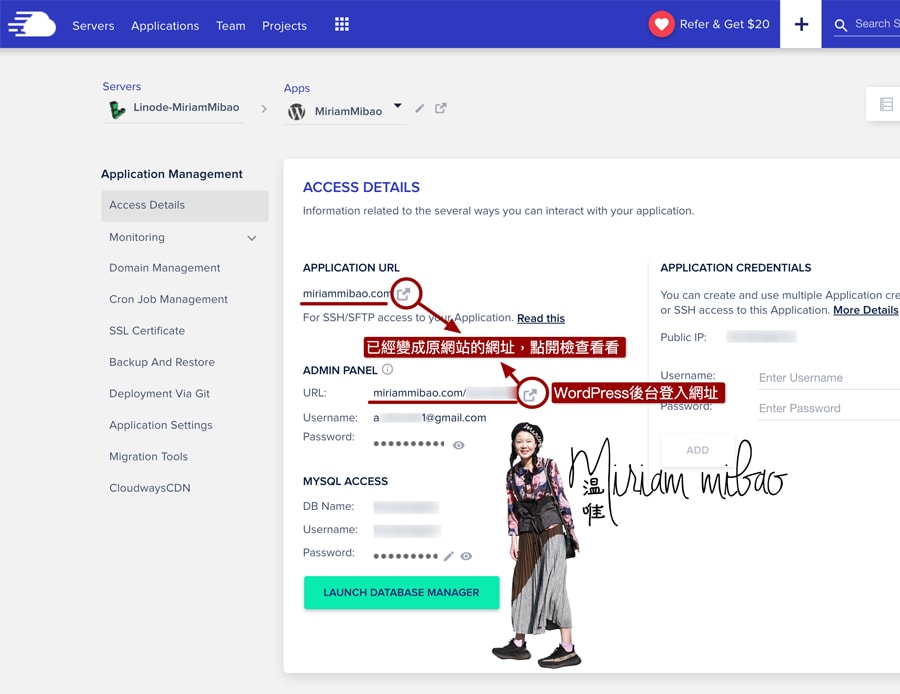Screen dimensions: 900x694
Task: Open Cron Job Management section
Action: pos(168,299)
